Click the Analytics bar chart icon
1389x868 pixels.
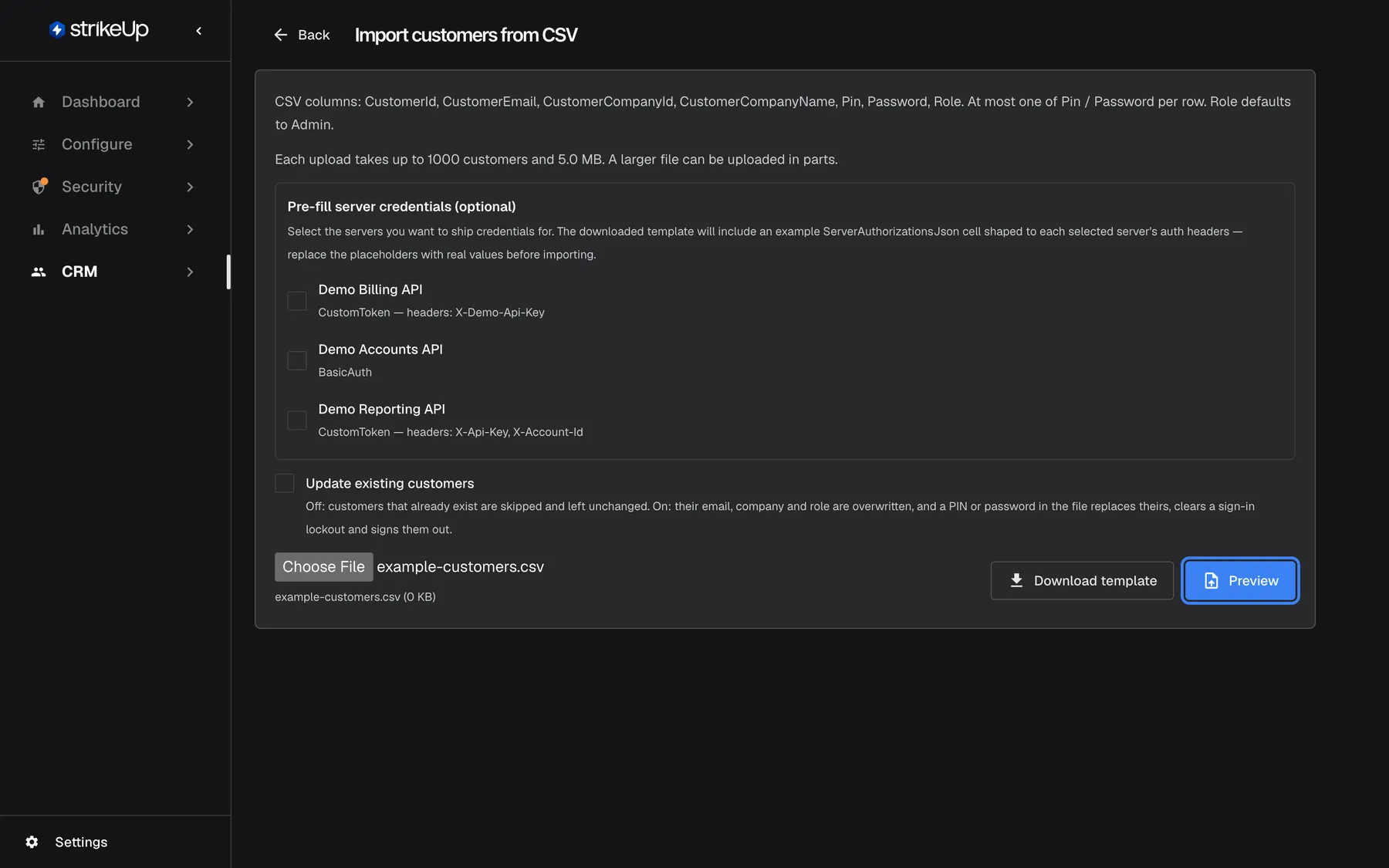pos(39,229)
